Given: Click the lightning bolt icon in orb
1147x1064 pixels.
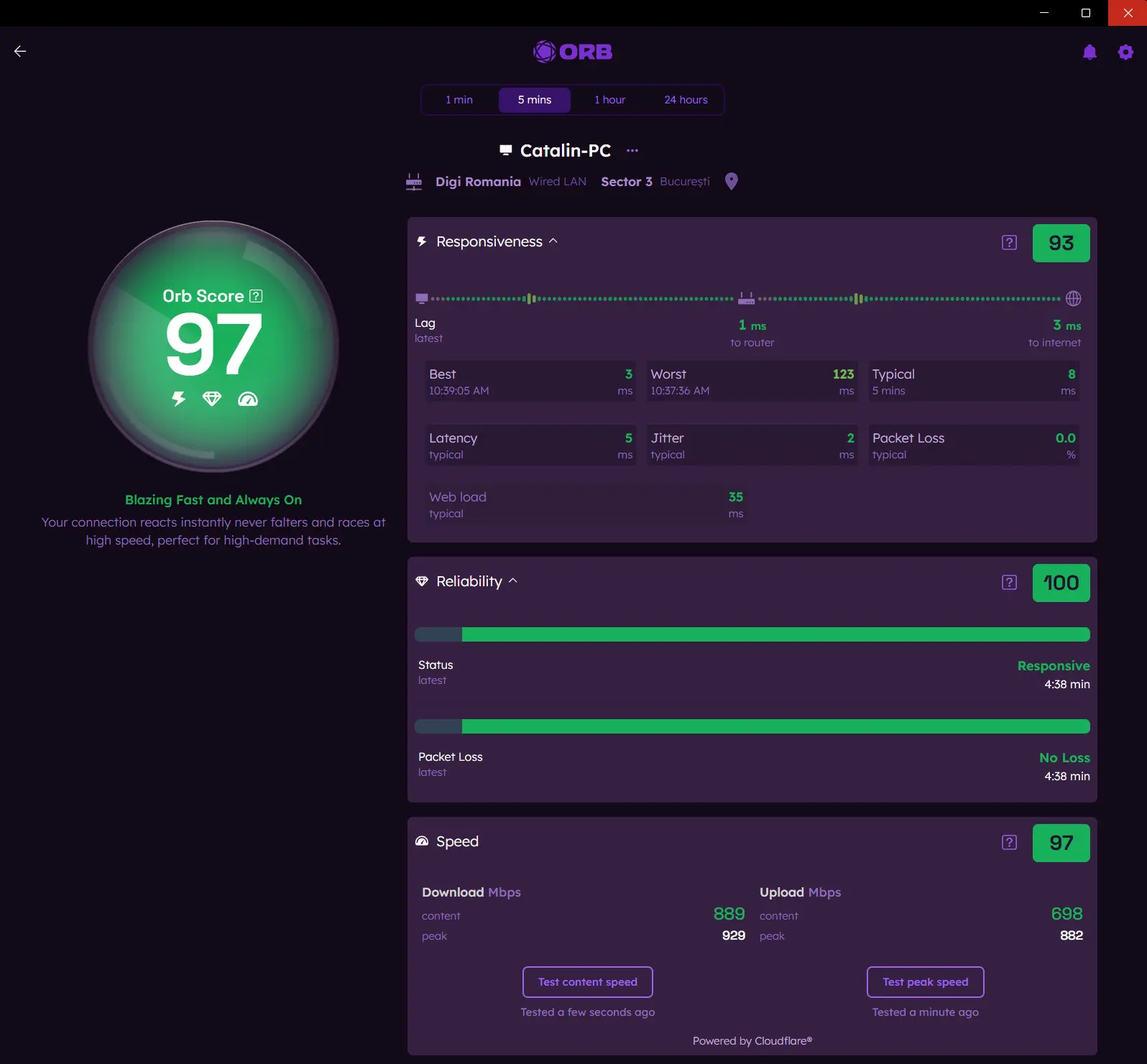Looking at the screenshot, I should click(x=178, y=399).
